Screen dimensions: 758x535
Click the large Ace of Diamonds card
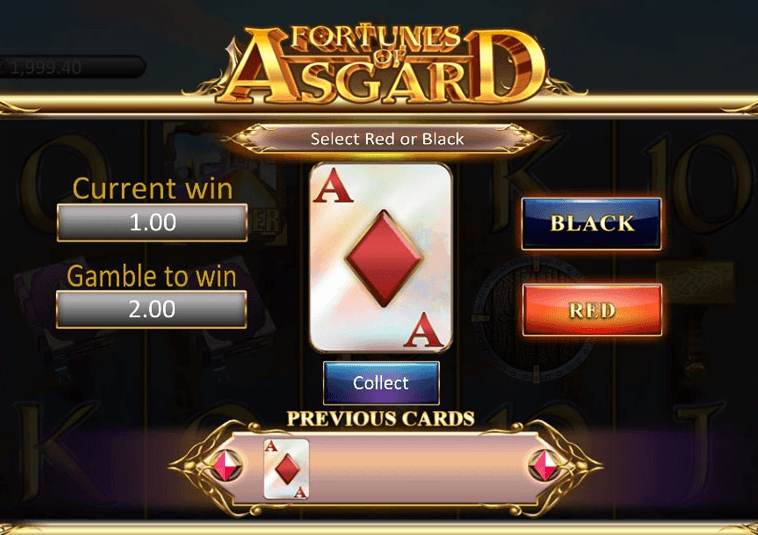(x=381, y=258)
